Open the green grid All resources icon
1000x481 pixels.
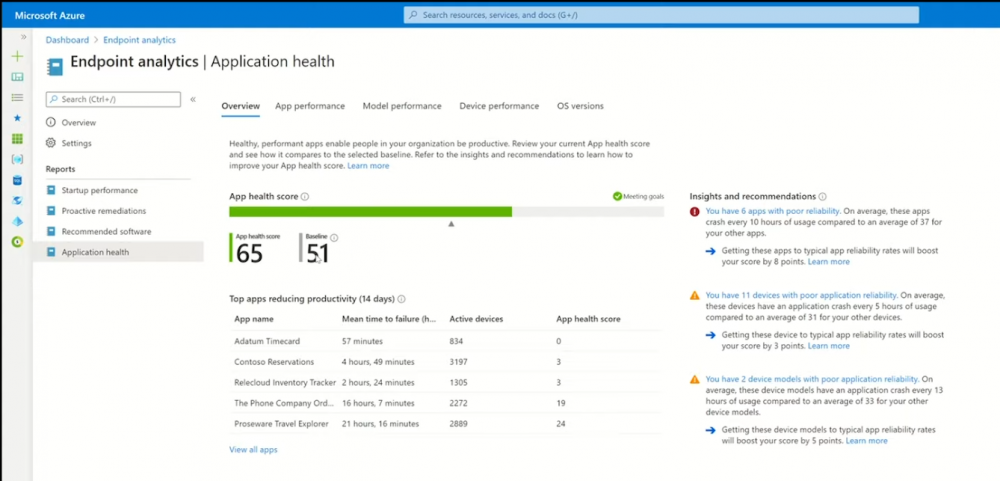coord(17,138)
